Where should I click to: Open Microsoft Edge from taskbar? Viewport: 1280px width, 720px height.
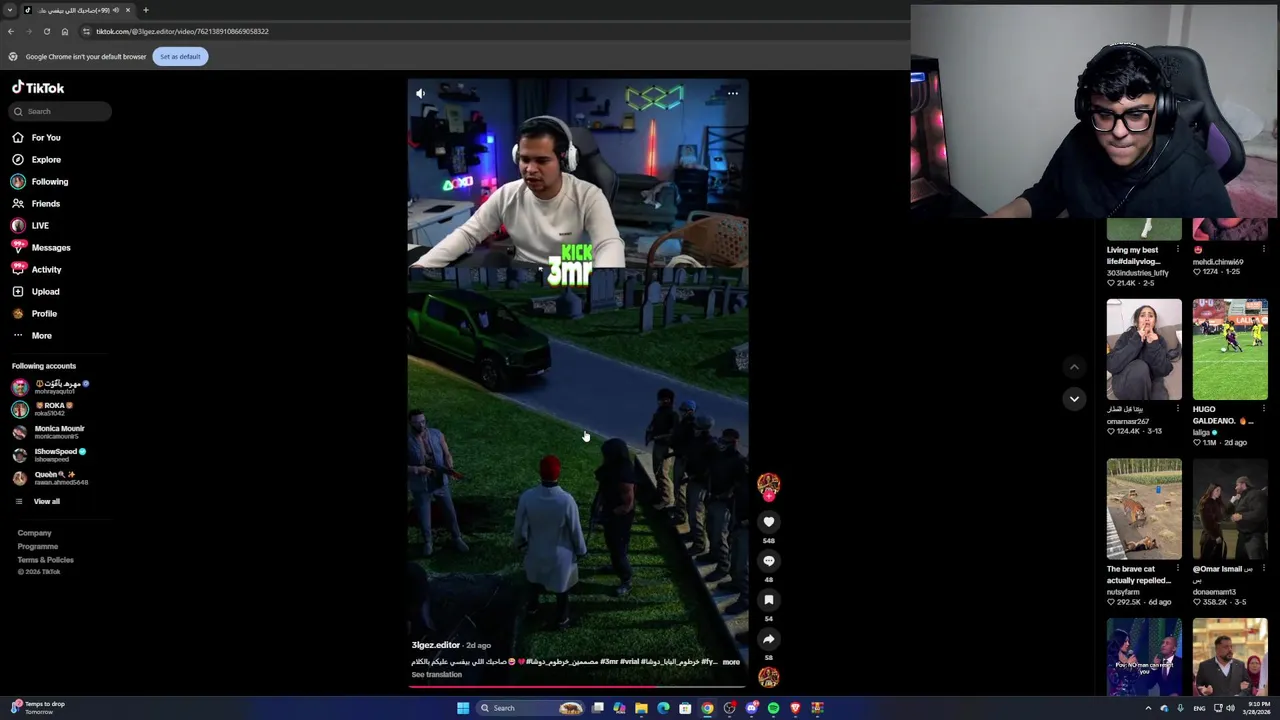pyautogui.click(x=663, y=708)
